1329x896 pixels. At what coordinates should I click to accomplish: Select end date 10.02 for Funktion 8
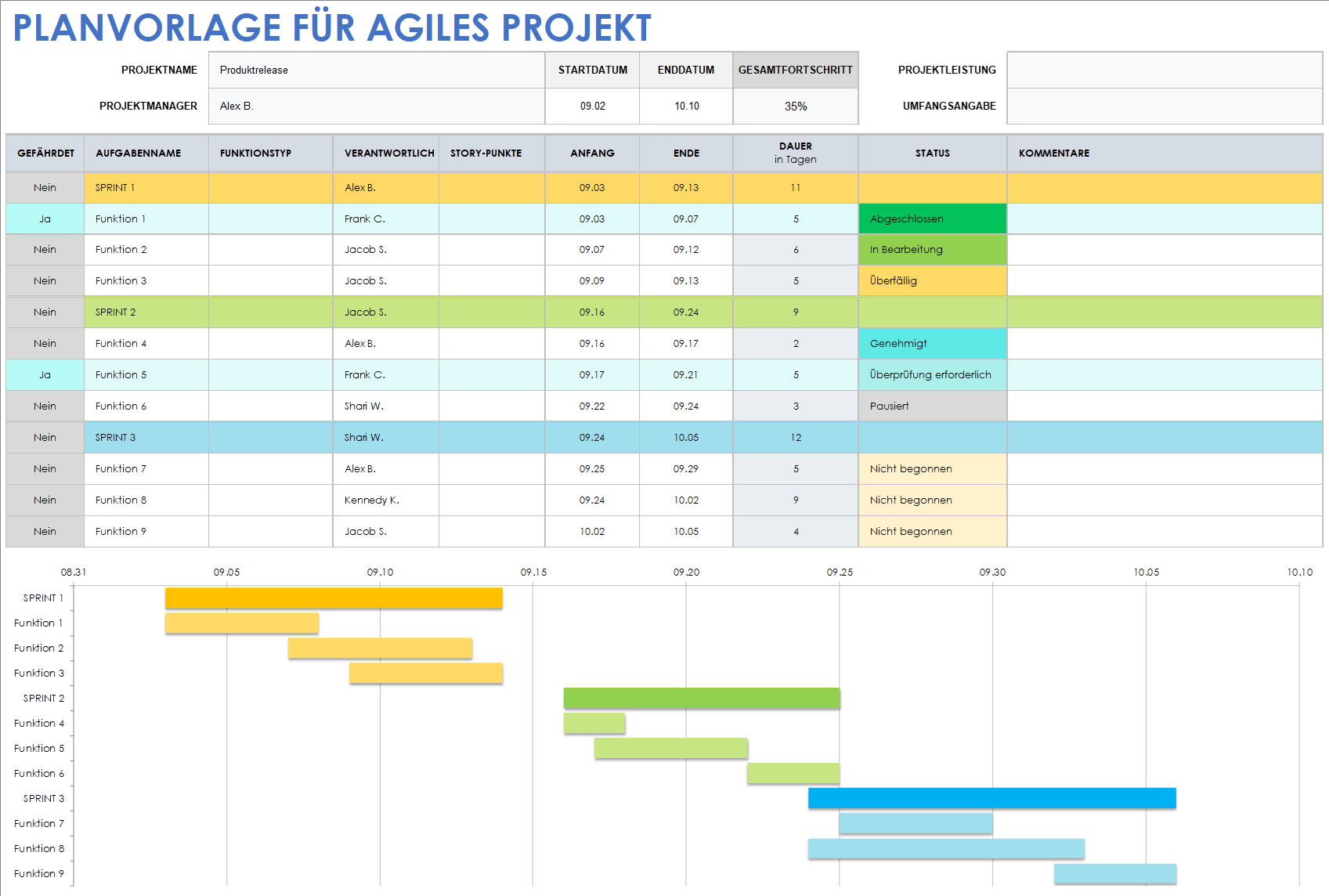686,500
